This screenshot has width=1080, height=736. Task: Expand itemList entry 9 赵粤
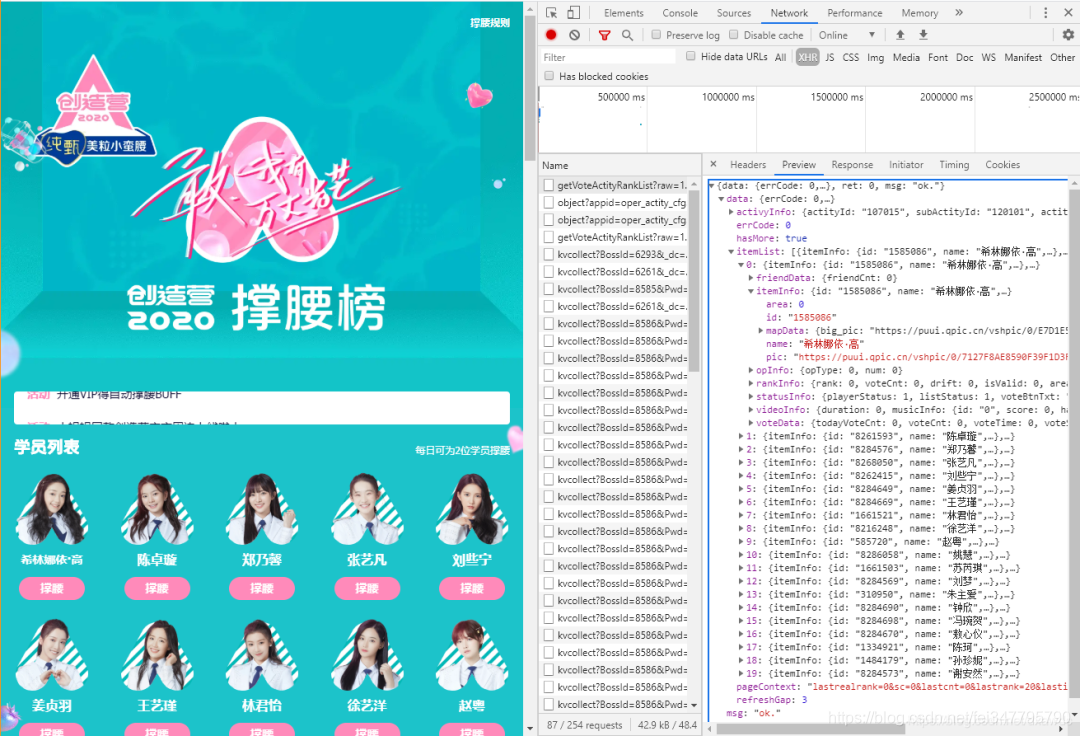click(741, 542)
